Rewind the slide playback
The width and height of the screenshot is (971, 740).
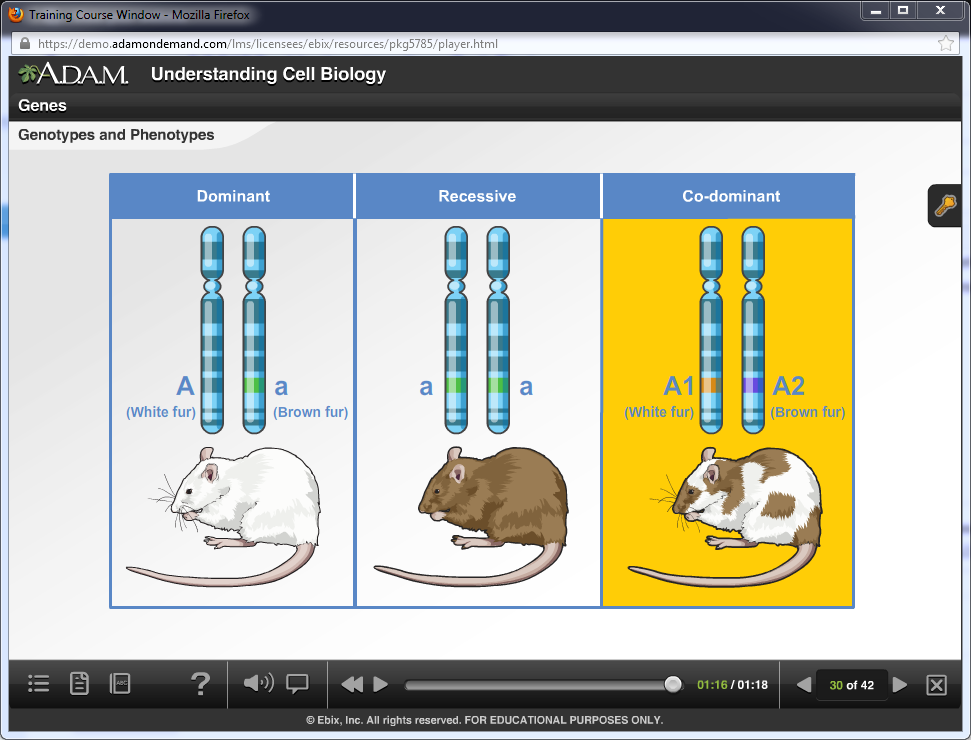[351, 685]
